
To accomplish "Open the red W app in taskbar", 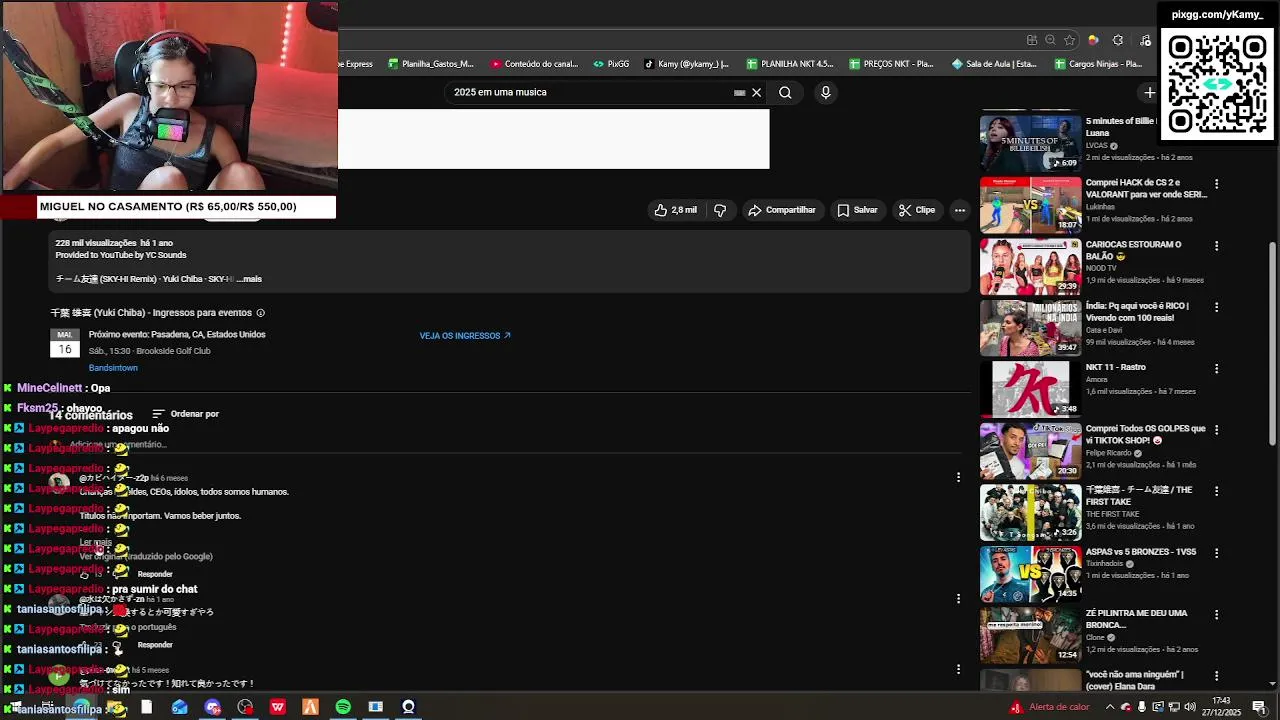I will tap(277, 707).
